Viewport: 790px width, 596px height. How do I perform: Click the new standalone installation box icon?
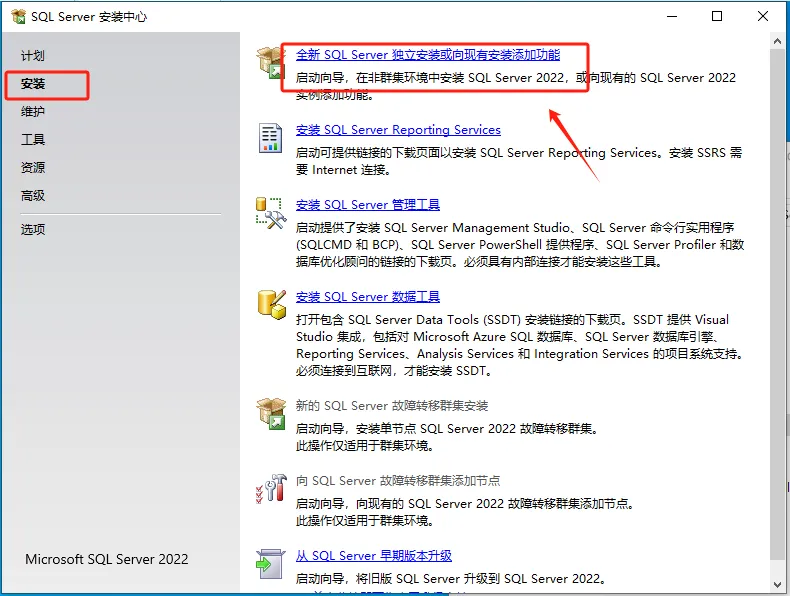tap(271, 62)
